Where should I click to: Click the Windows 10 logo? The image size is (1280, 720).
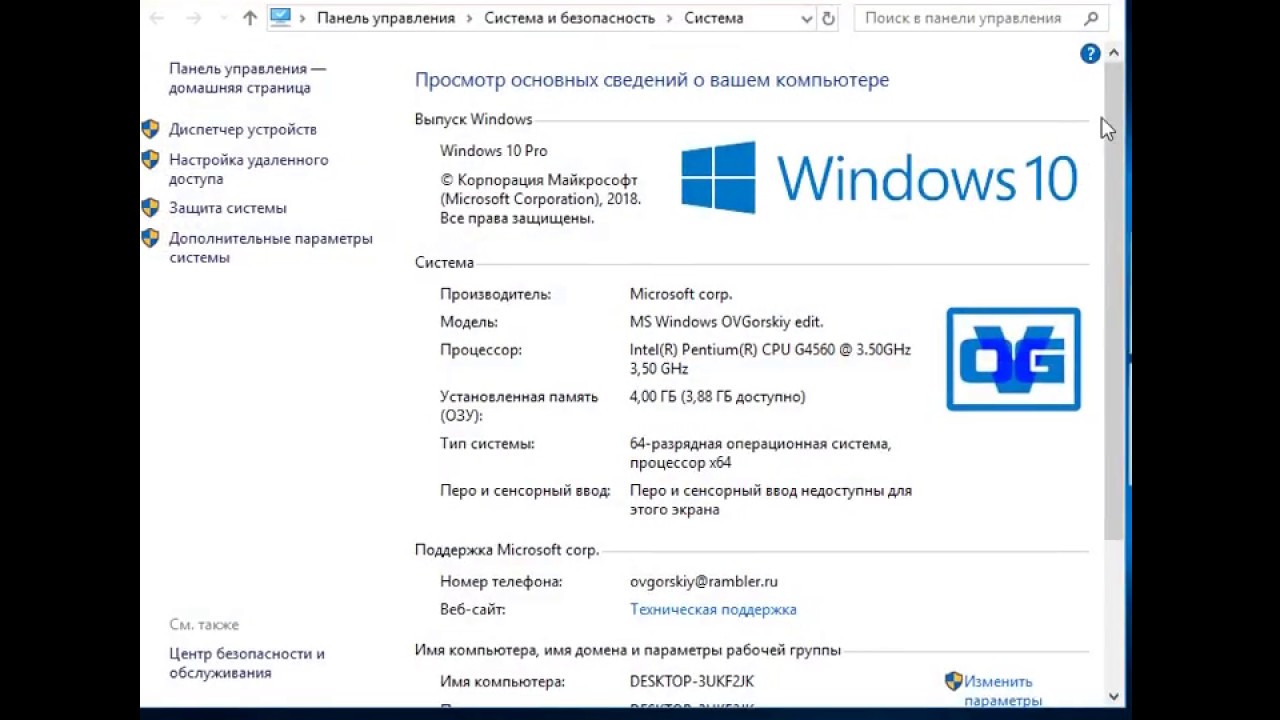point(879,178)
